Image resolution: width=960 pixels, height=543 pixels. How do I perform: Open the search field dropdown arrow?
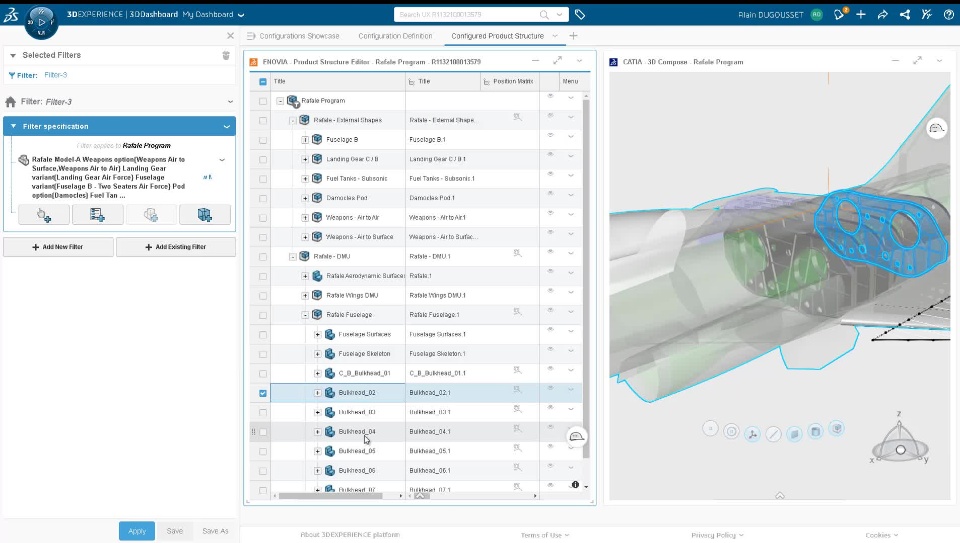click(x=560, y=14)
